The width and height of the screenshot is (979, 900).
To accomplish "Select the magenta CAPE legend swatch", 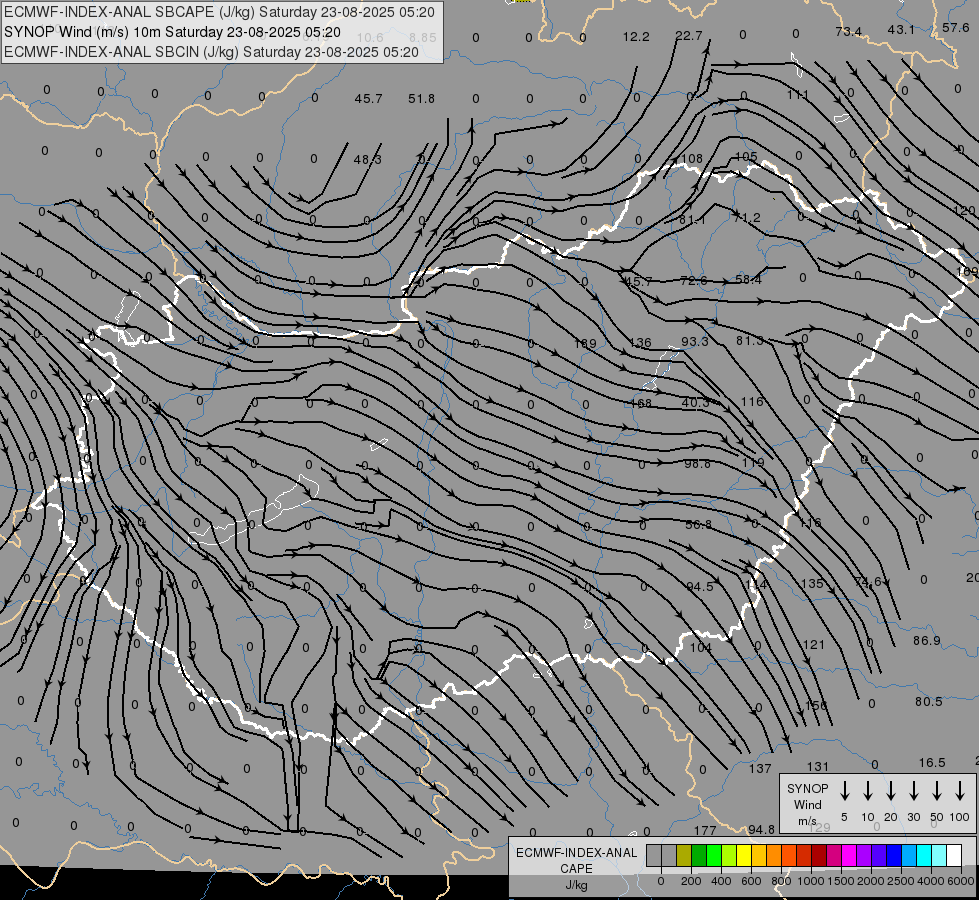I will (x=849, y=856).
